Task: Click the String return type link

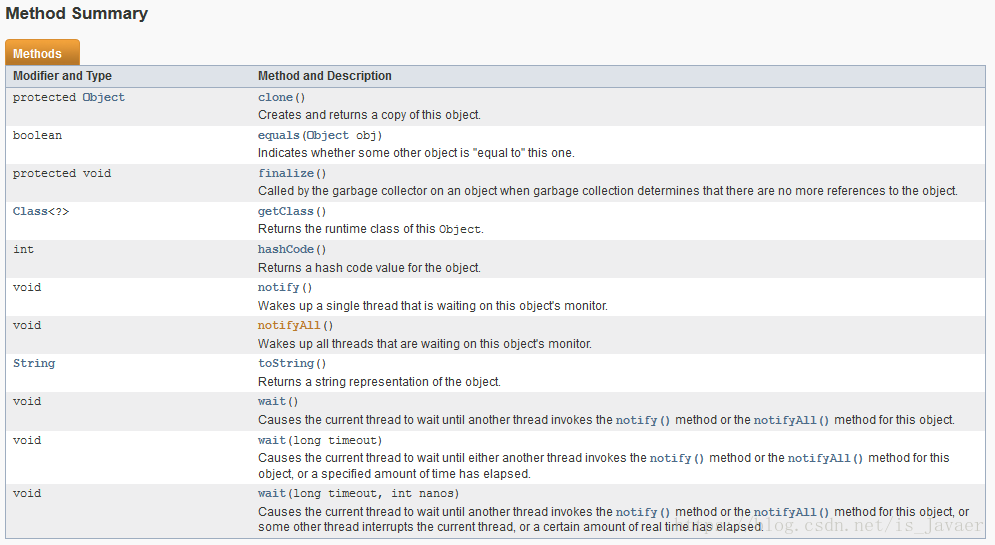Action: coord(34,363)
